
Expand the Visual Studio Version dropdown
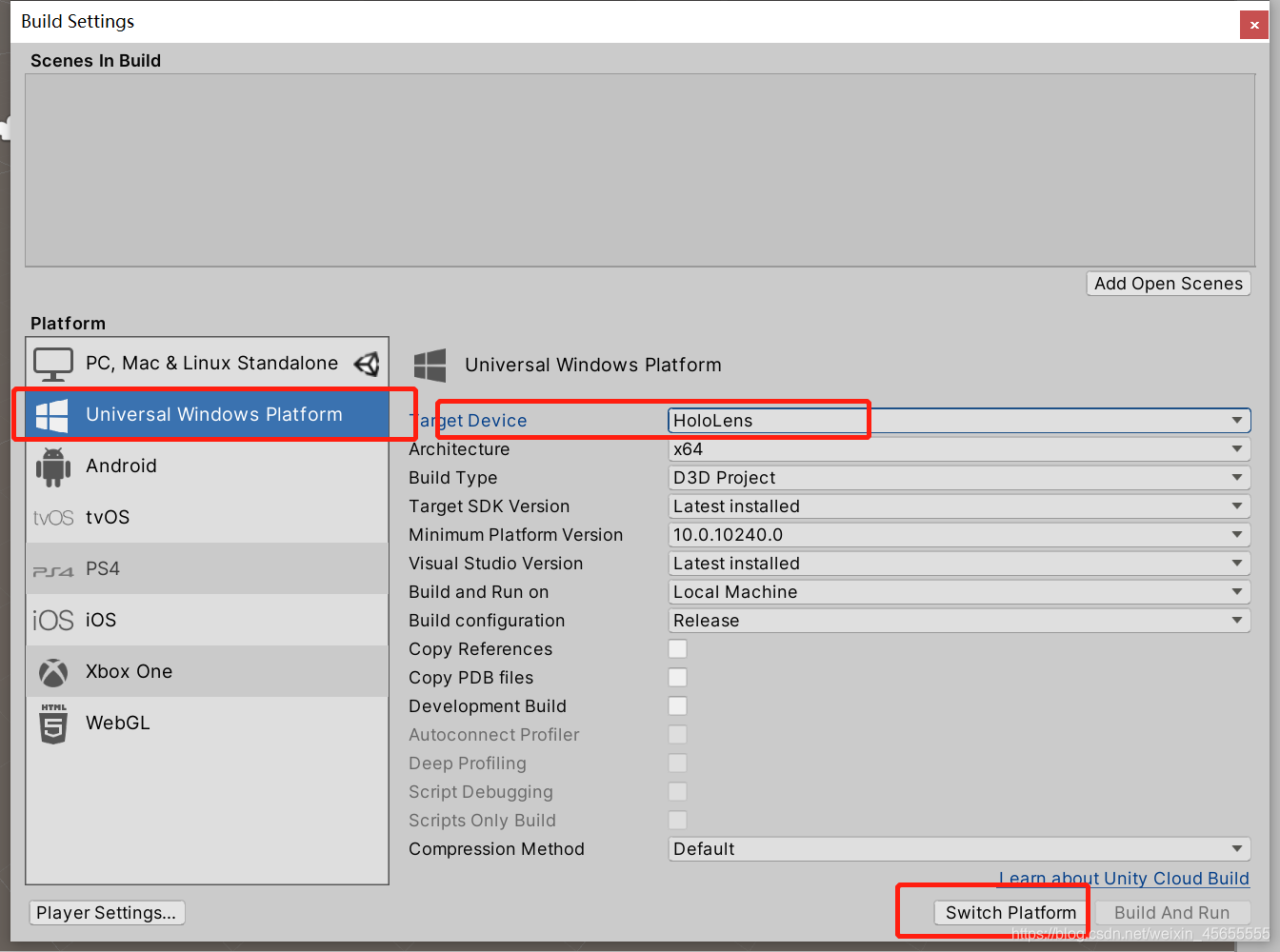coord(959,564)
